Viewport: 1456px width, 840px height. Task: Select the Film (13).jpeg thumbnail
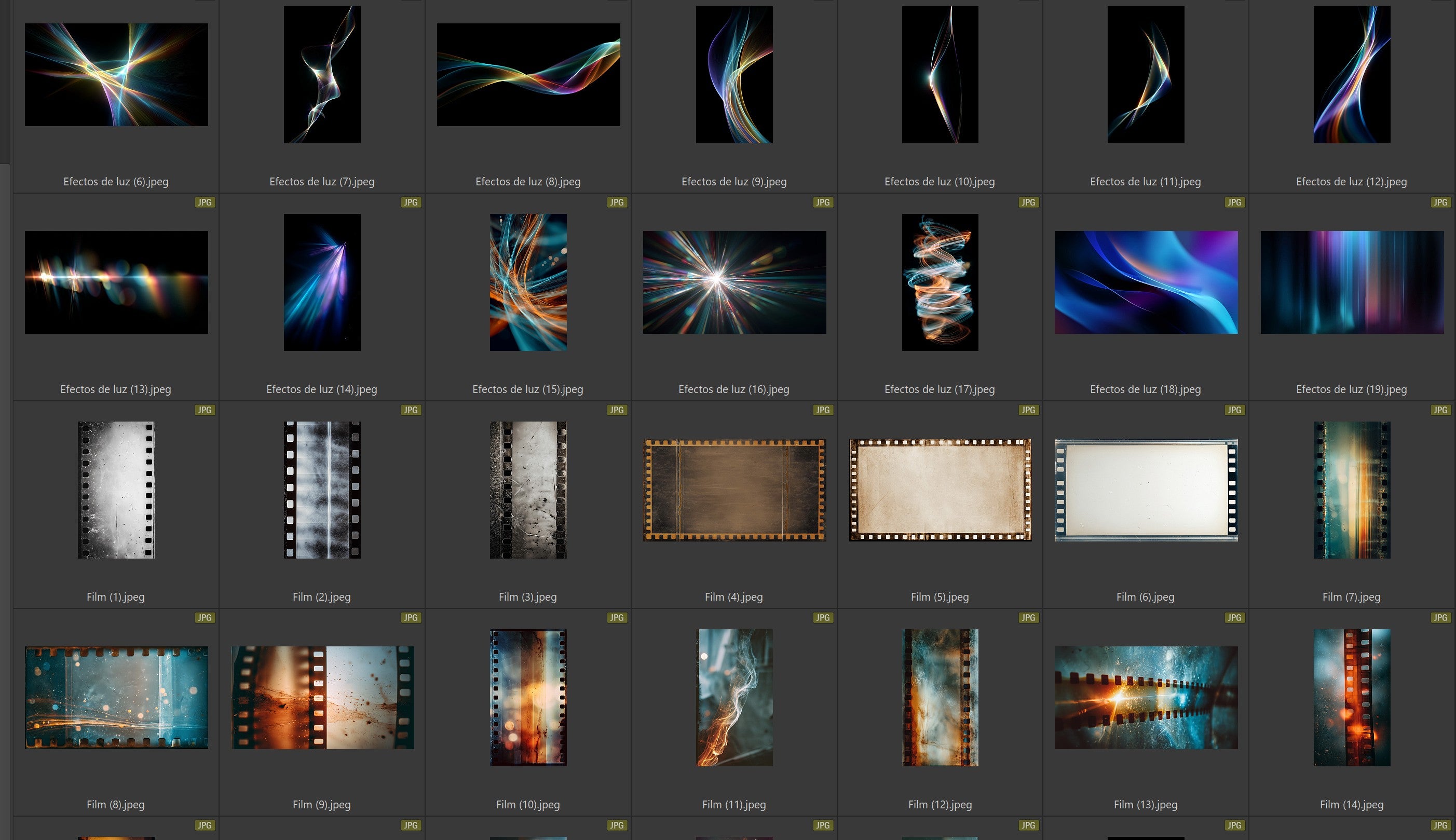coord(1146,698)
